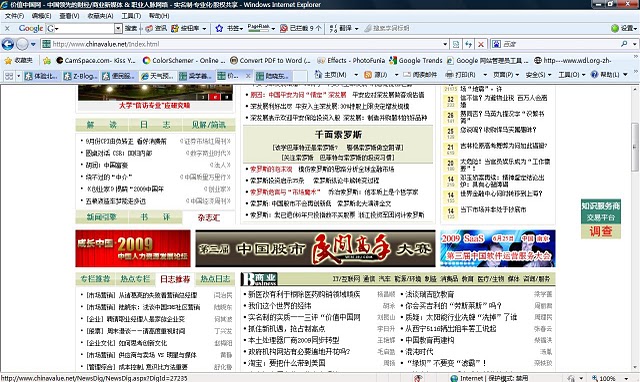Select the 热点日志 page tab
Image resolution: width=640 pixels, height=382 pixels.
(215, 279)
